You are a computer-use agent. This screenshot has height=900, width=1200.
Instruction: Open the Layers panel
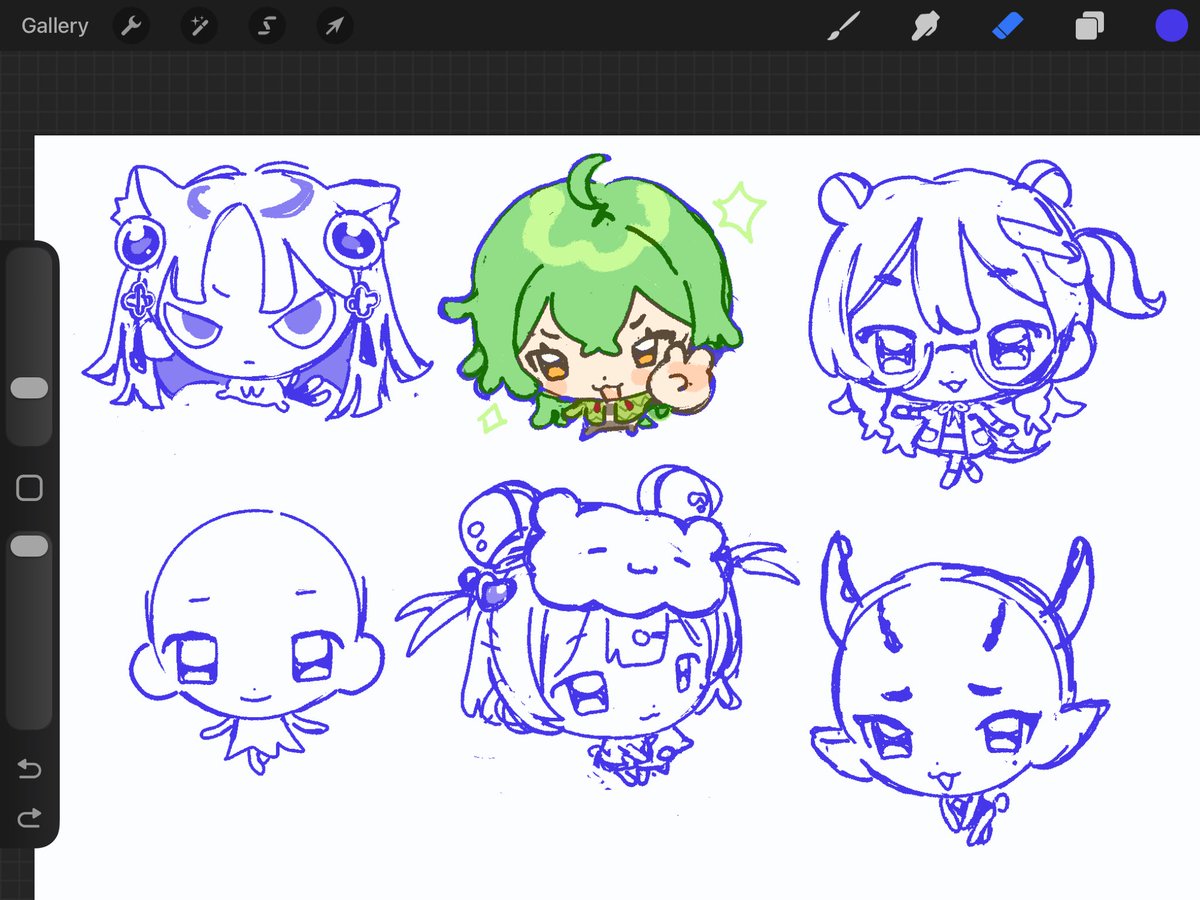(1089, 26)
